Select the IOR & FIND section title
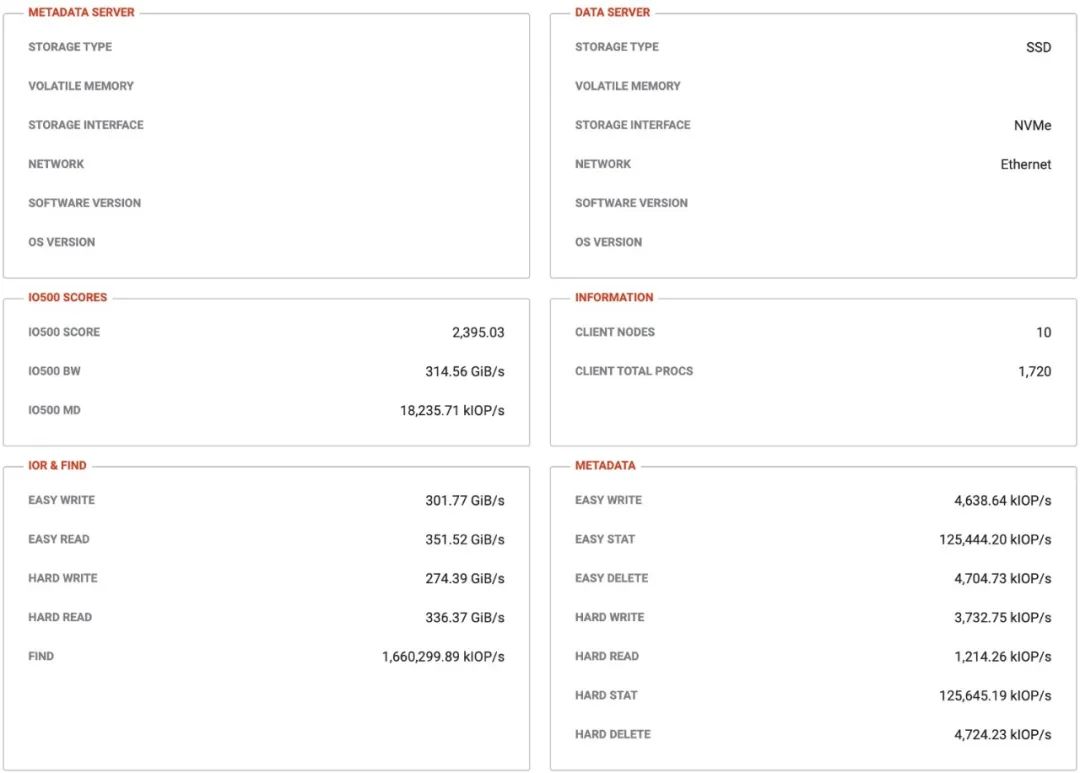This screenshot has height=773, width=1080. tap(57, 466)
